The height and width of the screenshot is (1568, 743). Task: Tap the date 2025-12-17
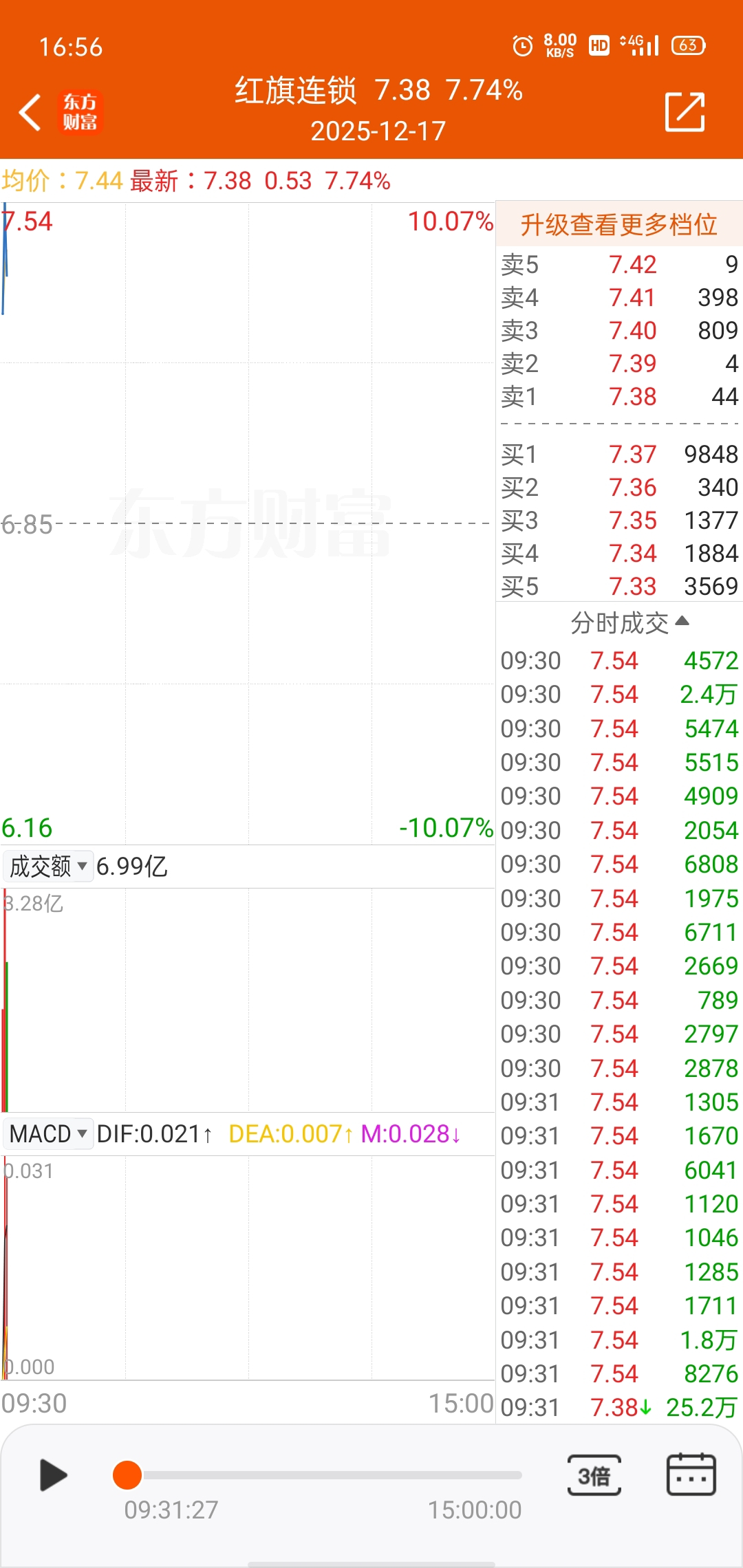point(378,131)
